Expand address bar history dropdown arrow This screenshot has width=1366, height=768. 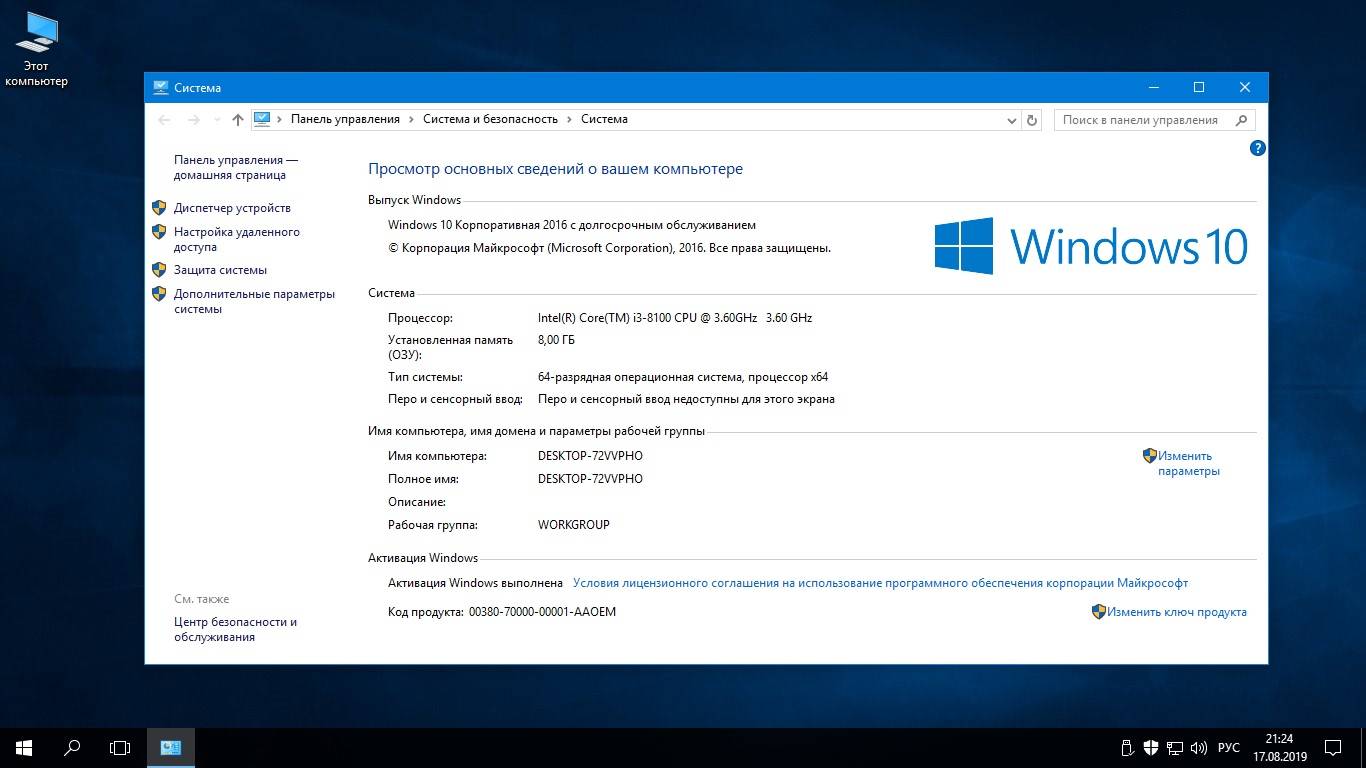click(1011, 120)
